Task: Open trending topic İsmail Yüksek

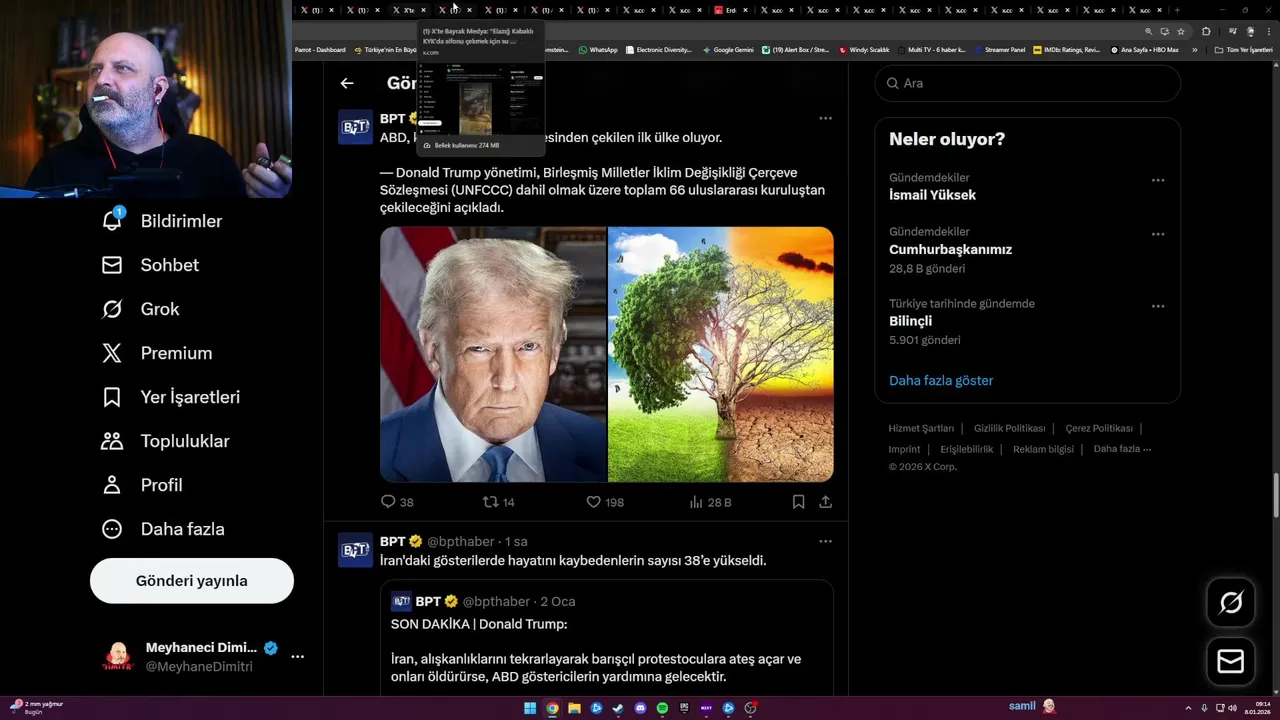Action: pos(932,195)
